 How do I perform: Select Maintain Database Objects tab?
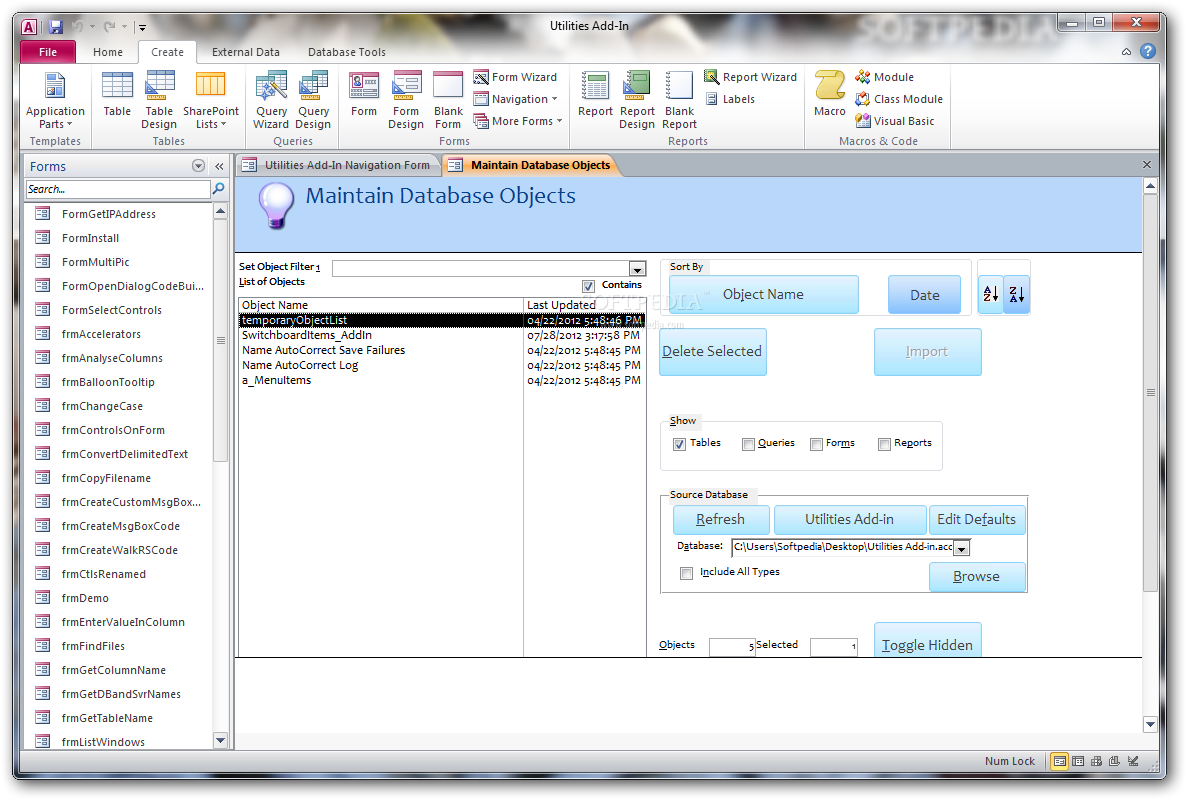(x=530, y=165)
